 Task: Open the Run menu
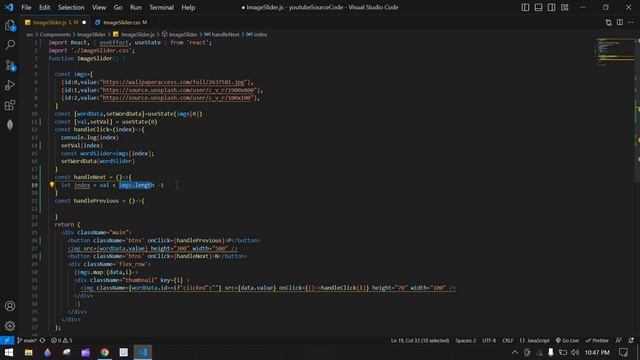coord(136,7)
